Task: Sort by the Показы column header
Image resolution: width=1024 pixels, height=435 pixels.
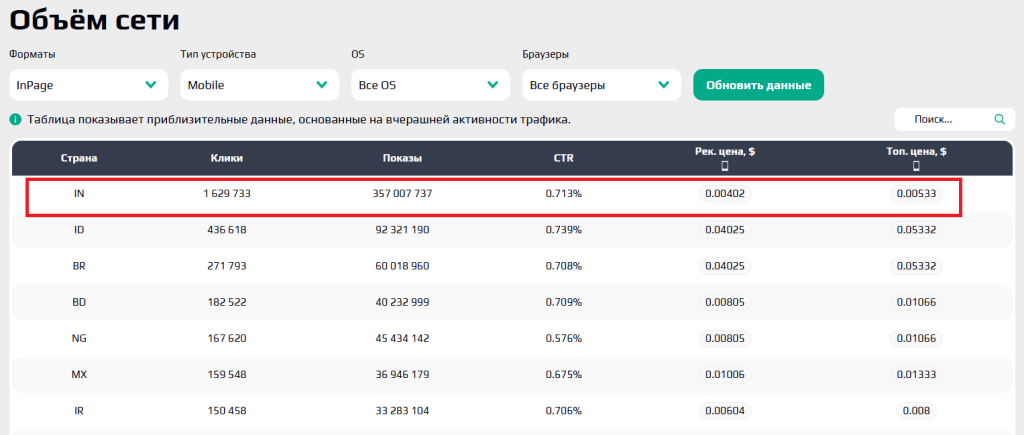Action: point(402,157)
